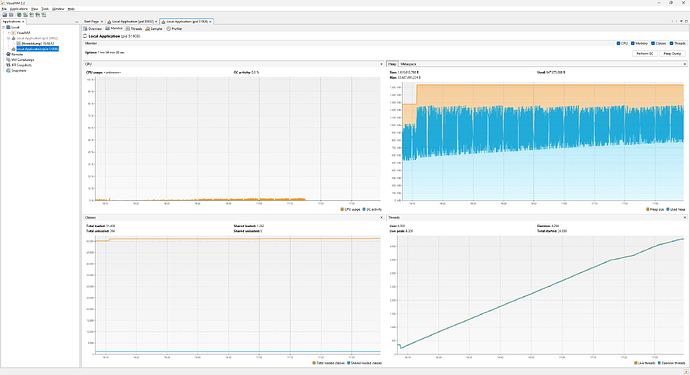Switch to the Metaspace memory tab

tap(408, 64)
